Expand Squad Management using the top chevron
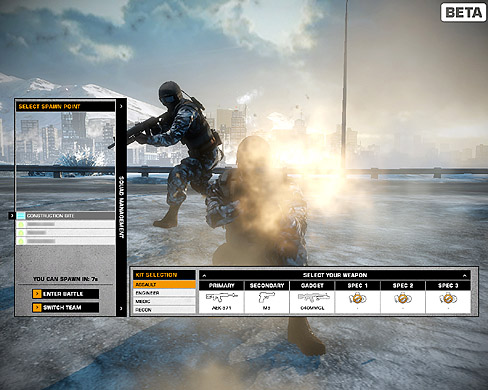This screenshot has height=390, width=488. coord(121,106)
